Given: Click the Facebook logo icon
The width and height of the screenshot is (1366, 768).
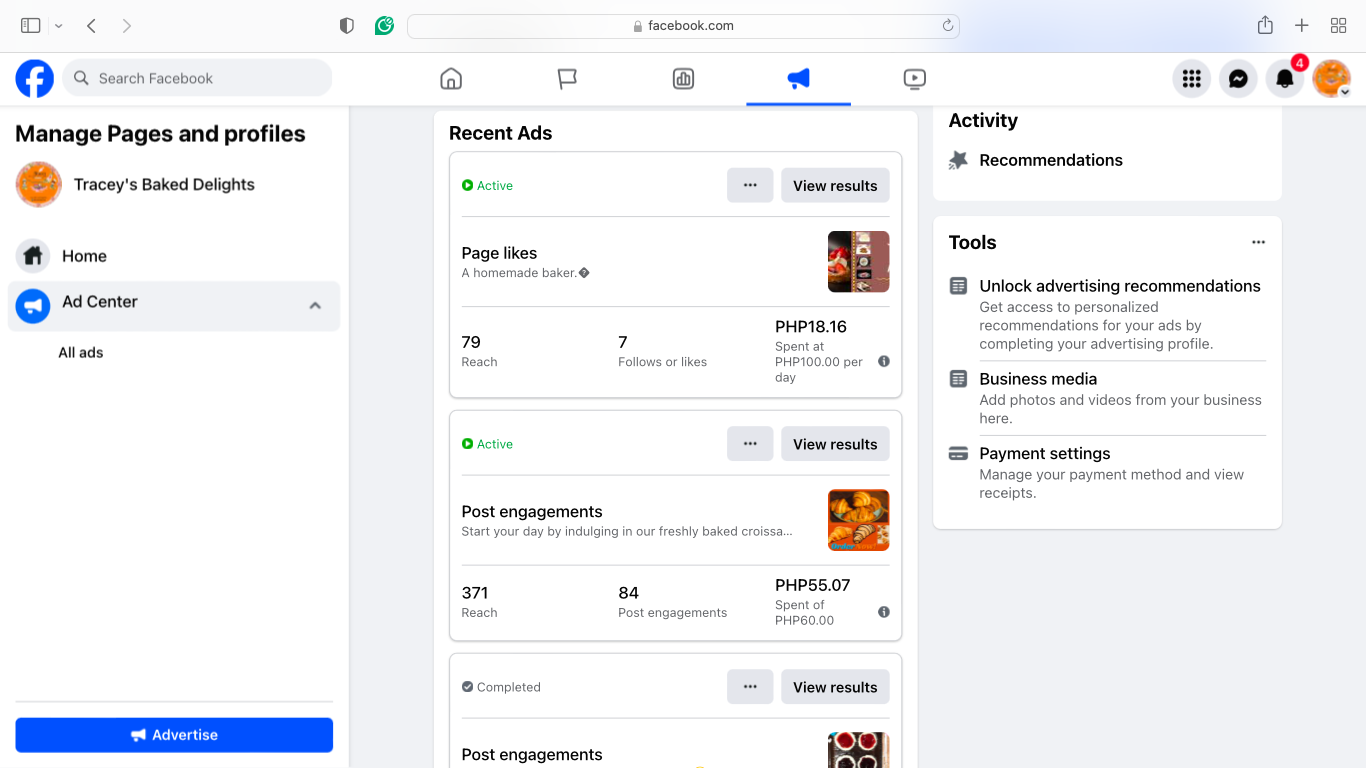Looking at the screenshot, I should 34,78.
